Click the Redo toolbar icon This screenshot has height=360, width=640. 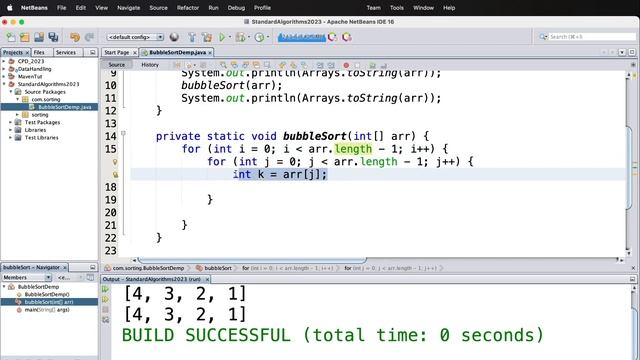[x=89, y=37]
